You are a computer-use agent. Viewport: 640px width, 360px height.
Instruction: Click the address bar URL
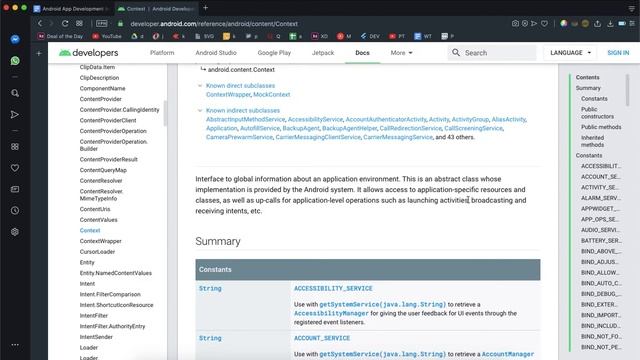click(x=214, y=24)
